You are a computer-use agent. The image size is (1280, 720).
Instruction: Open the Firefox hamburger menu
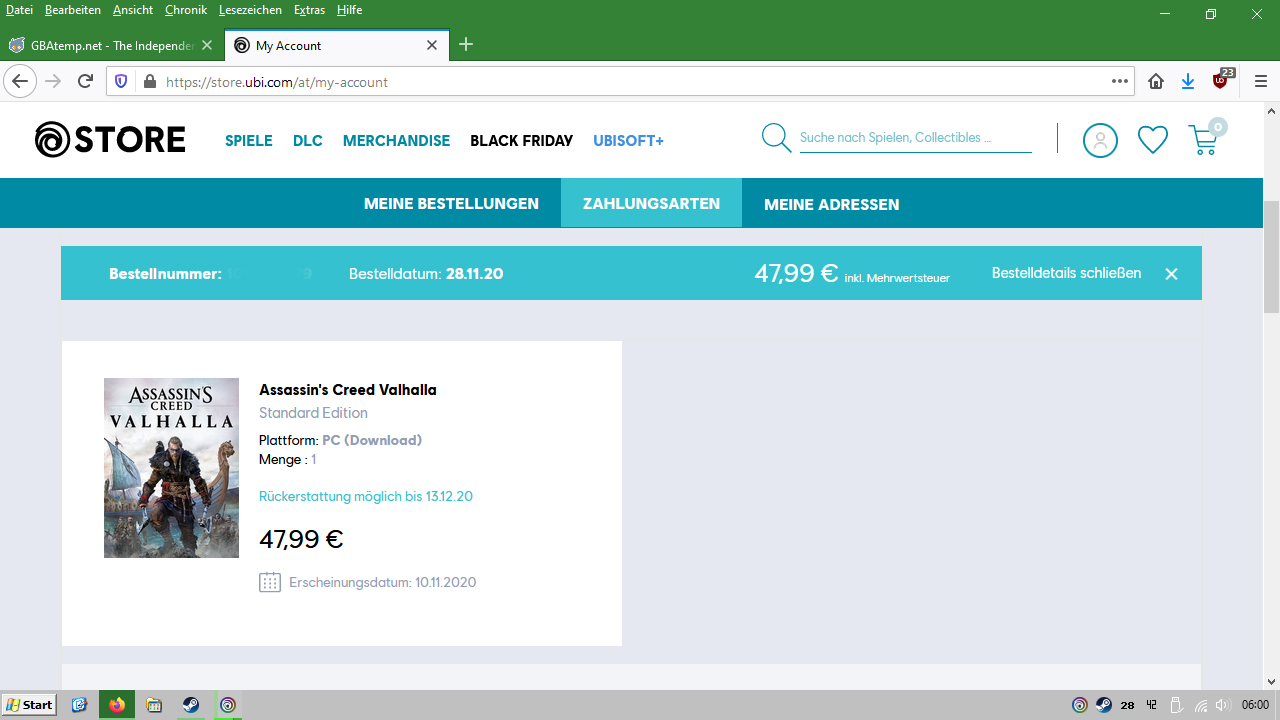(x=1261, y=82)
